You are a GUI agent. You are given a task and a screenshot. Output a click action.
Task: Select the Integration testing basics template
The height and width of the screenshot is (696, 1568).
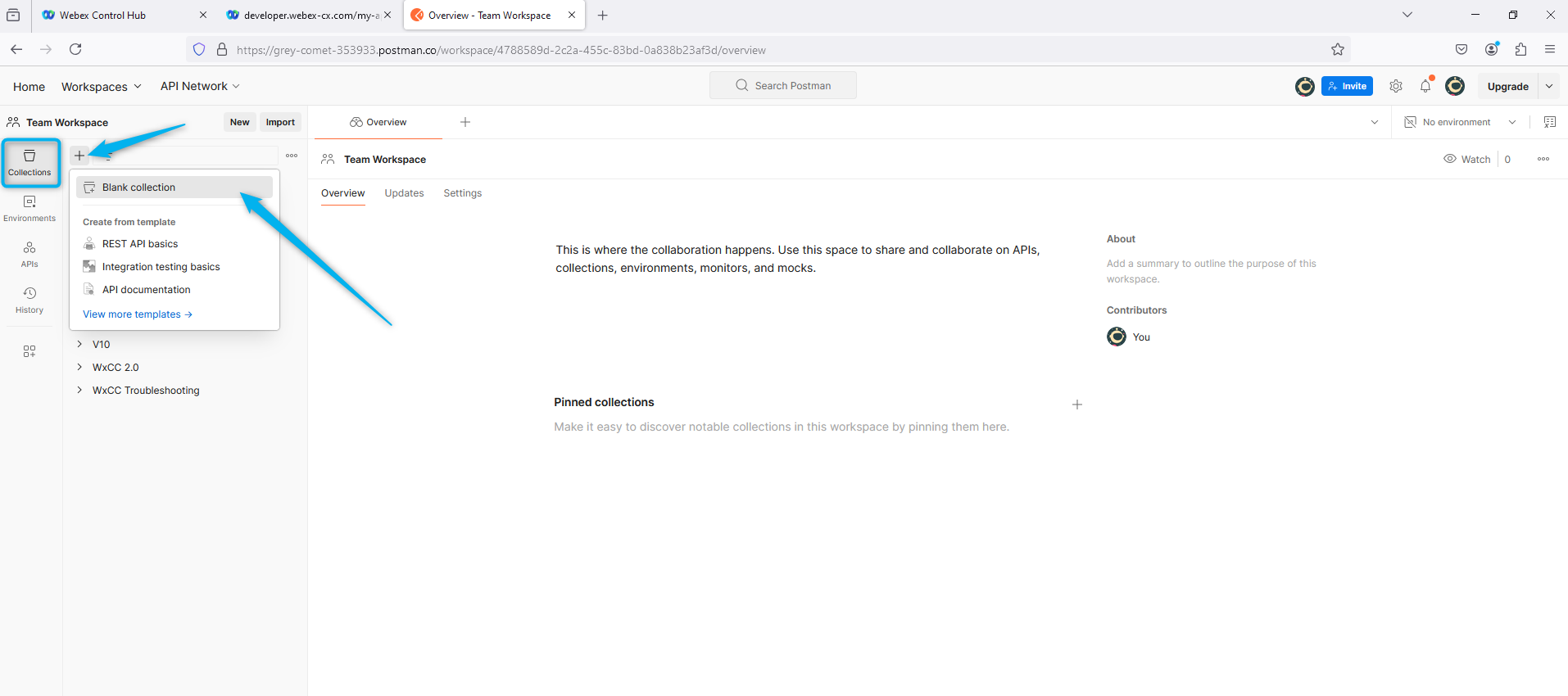click(174, 267)
